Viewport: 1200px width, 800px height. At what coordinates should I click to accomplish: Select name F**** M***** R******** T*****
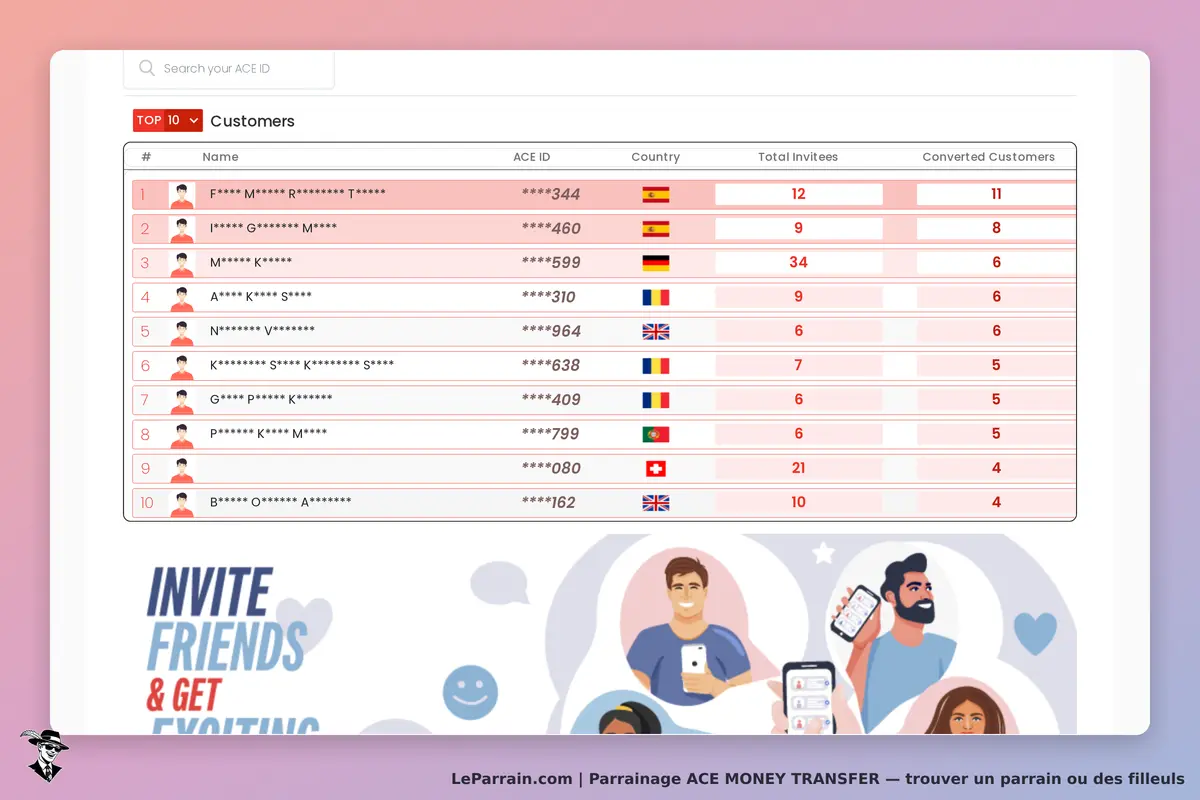tap(297, 193)
